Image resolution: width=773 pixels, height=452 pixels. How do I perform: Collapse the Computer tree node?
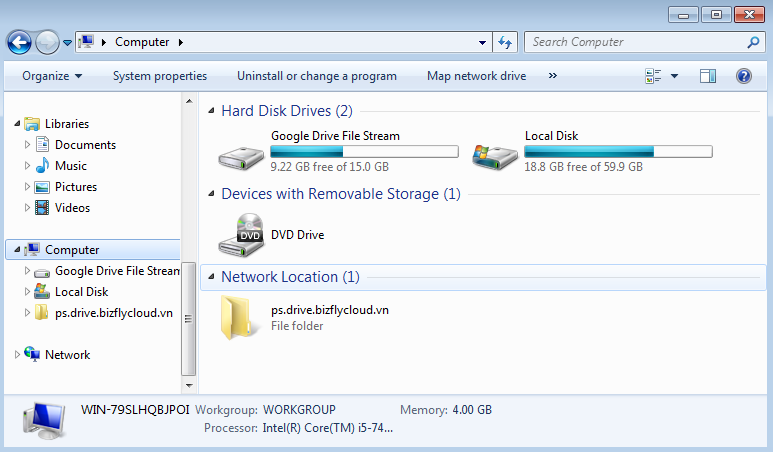click(x=17, y=249)
